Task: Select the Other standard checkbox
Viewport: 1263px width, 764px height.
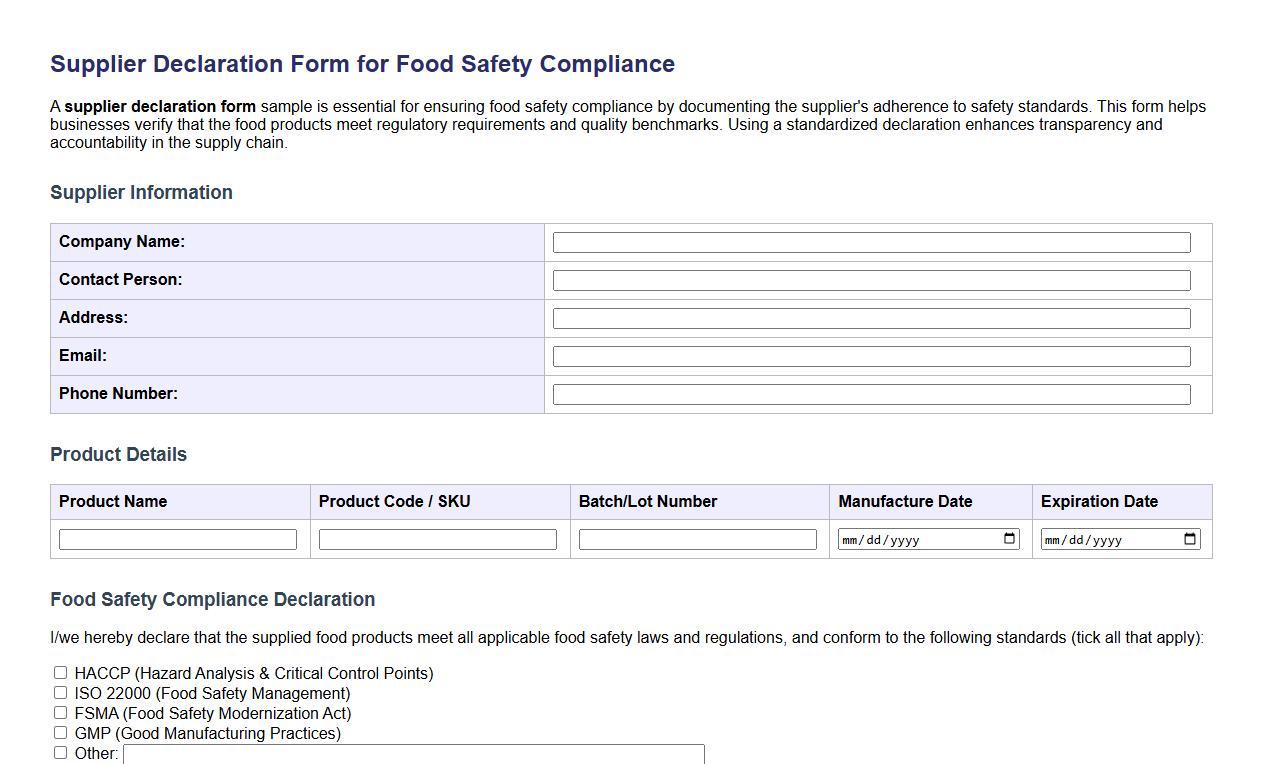Action: (60, 752)
